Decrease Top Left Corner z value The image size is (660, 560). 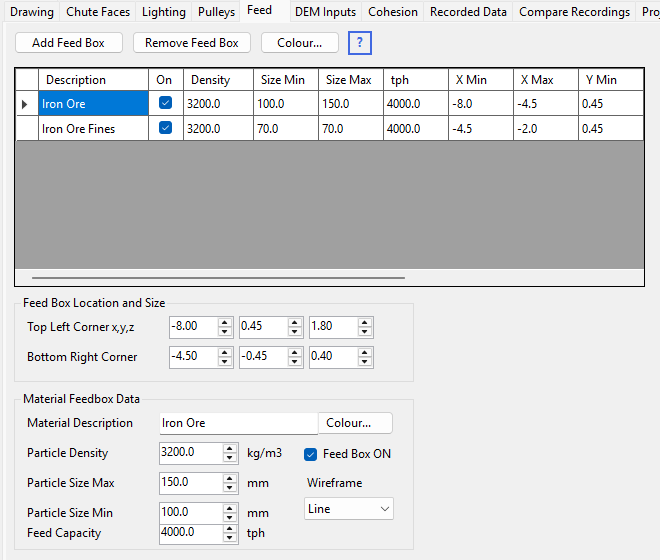coord(365,332)
